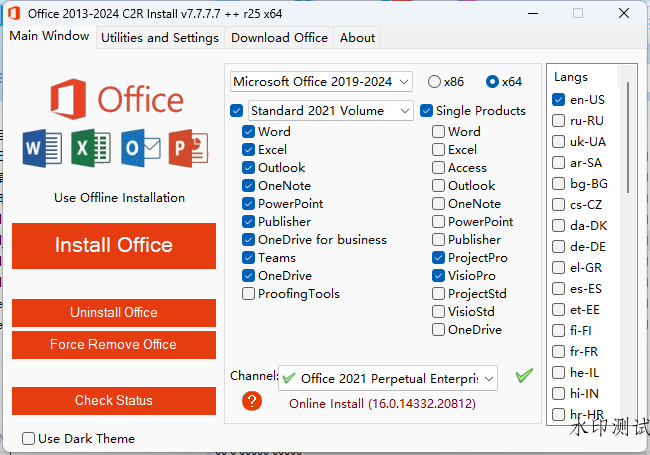Uncheck OneDrive in the suite list
The image size is (650, 455).
248,276
